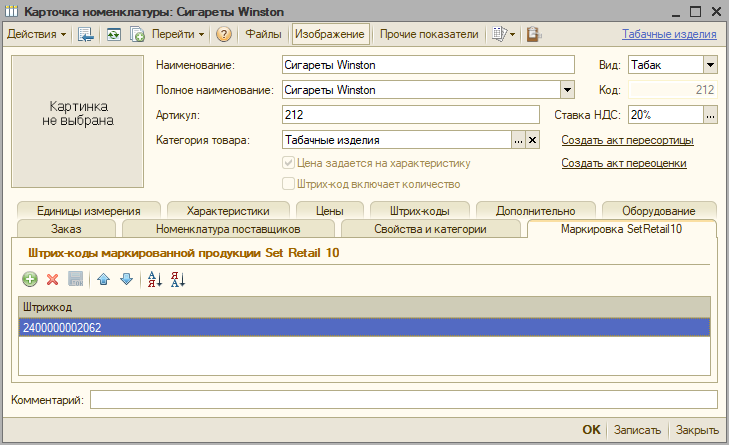Click the Код field showing 212

pos(673,90)
